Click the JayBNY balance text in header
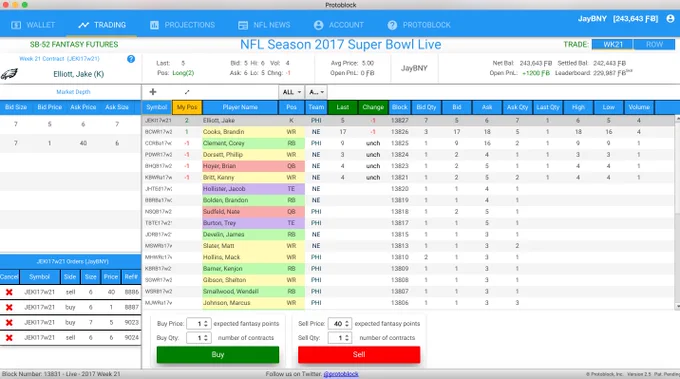Viewport: 680px width, 379px height. pyautogui.click(x=618, y=19)
